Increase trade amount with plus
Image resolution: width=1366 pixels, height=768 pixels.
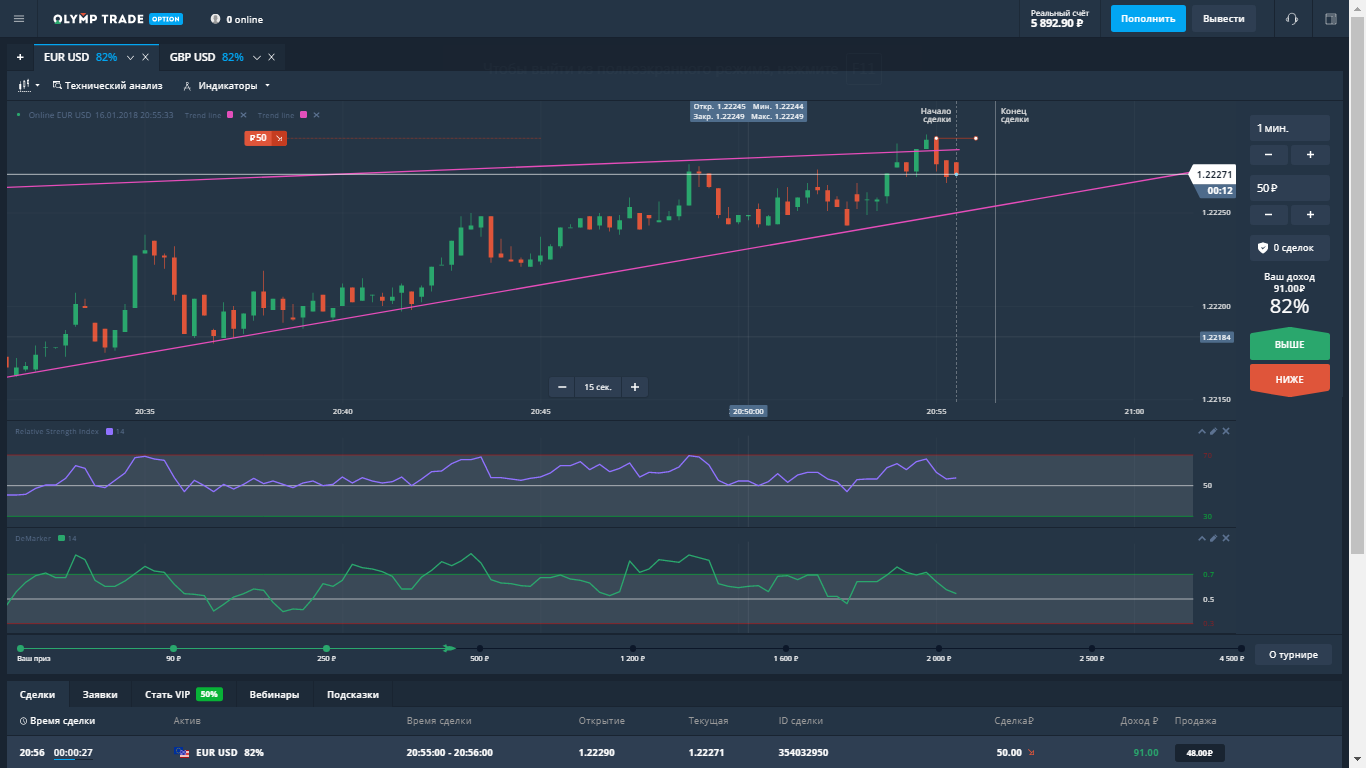point(1310,215)
